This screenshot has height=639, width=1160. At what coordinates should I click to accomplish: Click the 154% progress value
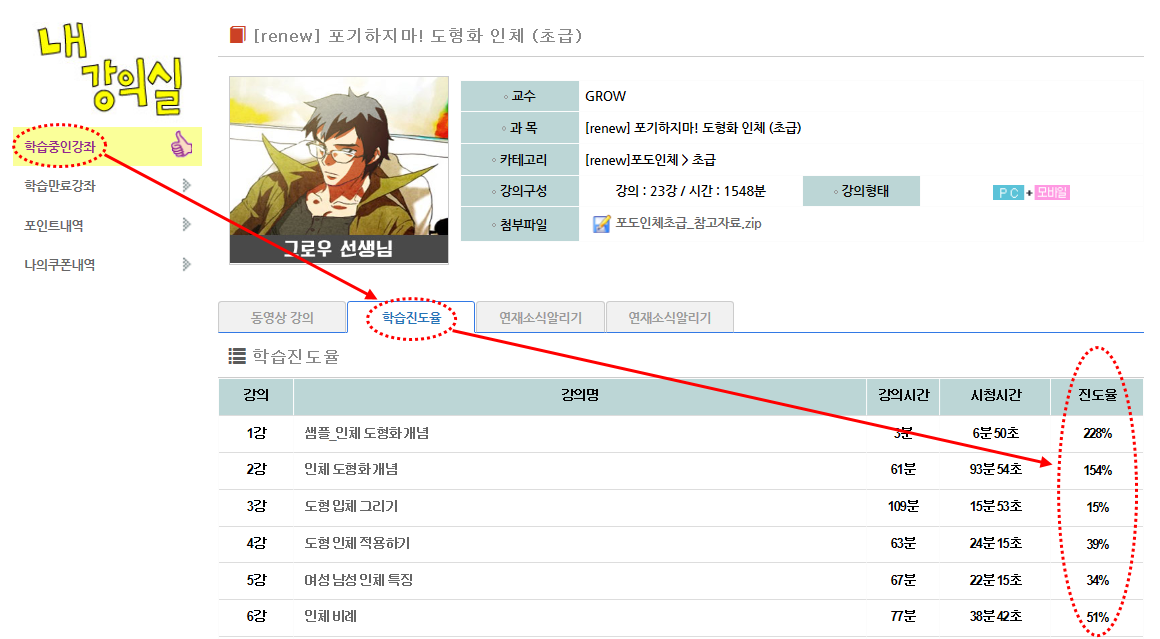pos(1097,470)
